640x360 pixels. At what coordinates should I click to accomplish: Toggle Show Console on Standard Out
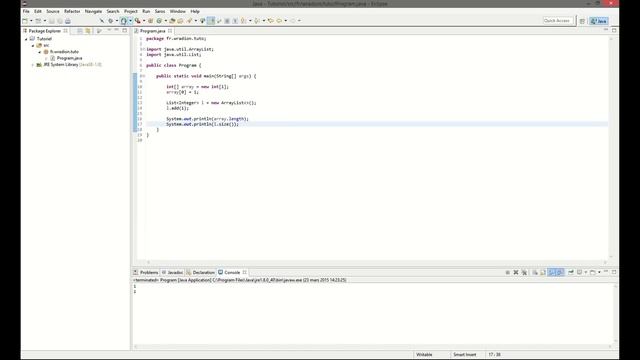point(552,272)
